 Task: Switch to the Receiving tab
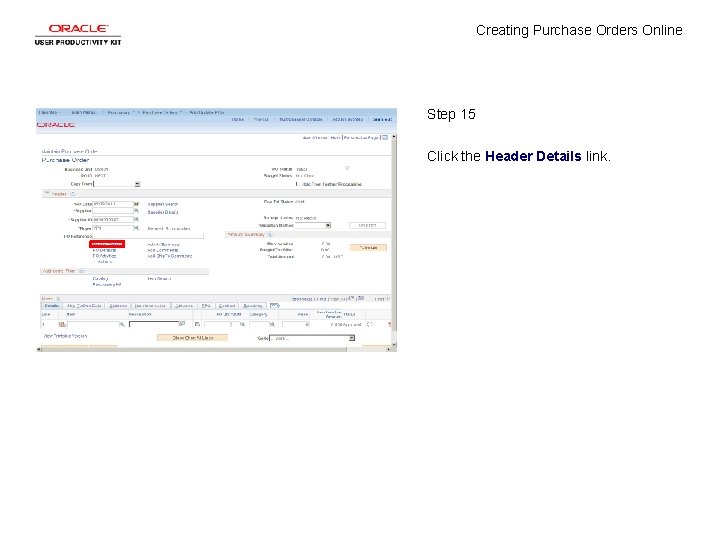coord(253,306)
